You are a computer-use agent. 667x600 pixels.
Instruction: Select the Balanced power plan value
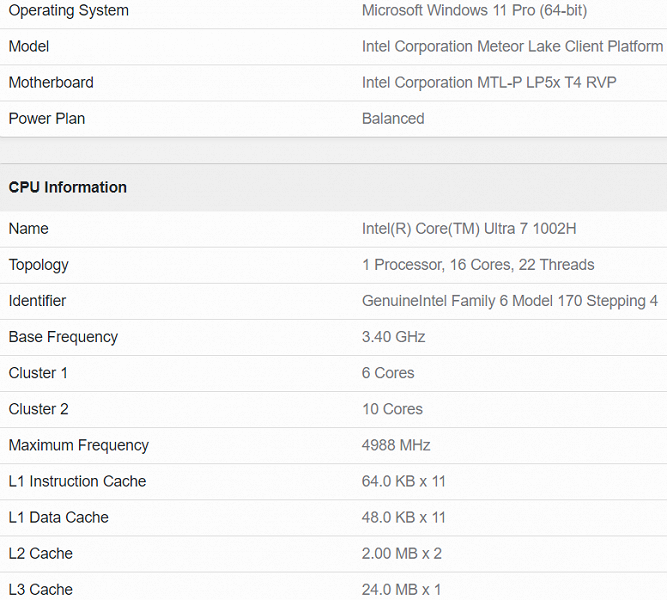393,119
